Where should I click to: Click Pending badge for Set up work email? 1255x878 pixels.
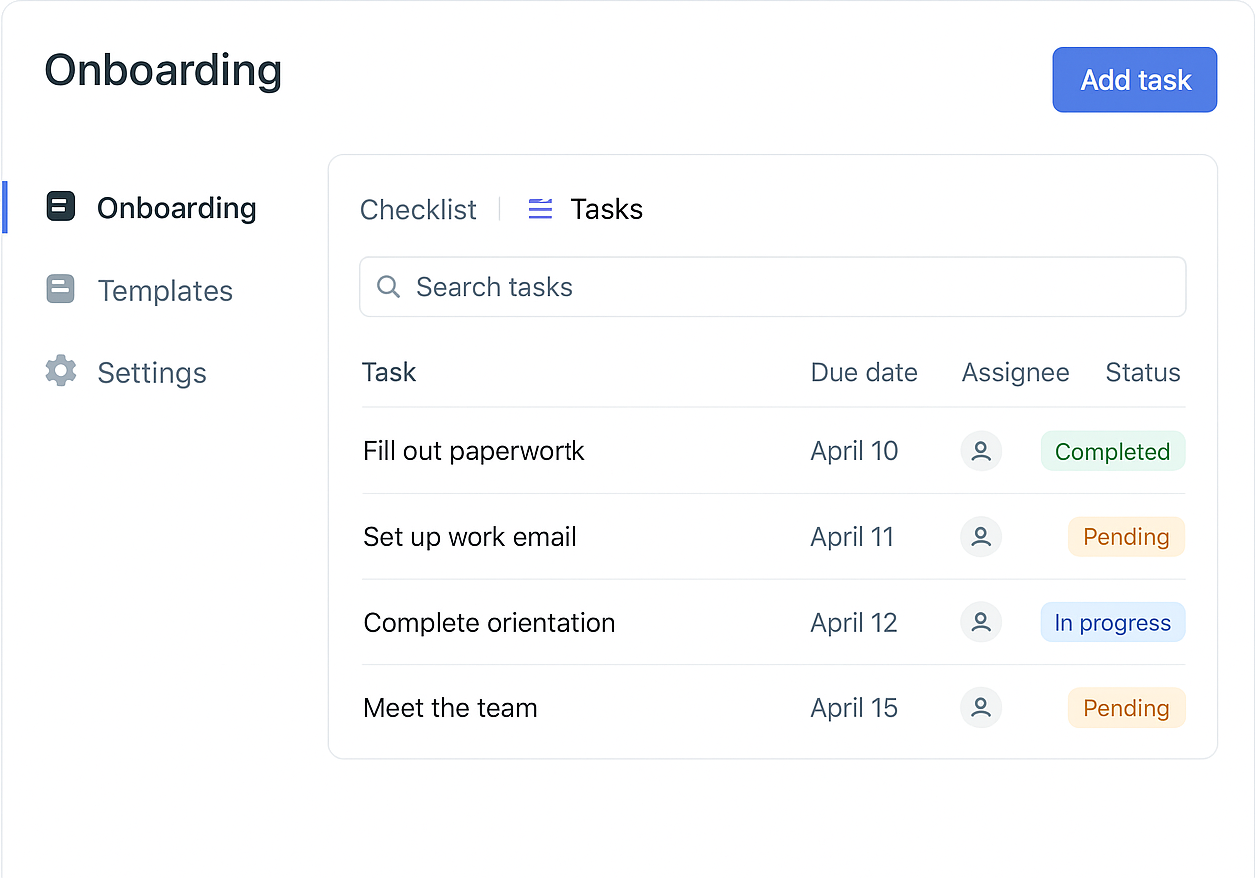coord(1127,537)
